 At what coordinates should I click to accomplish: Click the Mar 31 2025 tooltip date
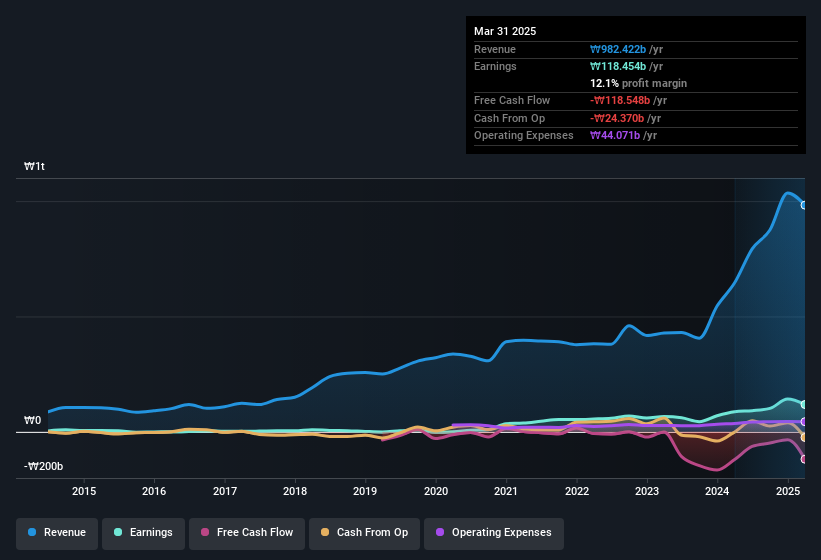click(505, 31)
